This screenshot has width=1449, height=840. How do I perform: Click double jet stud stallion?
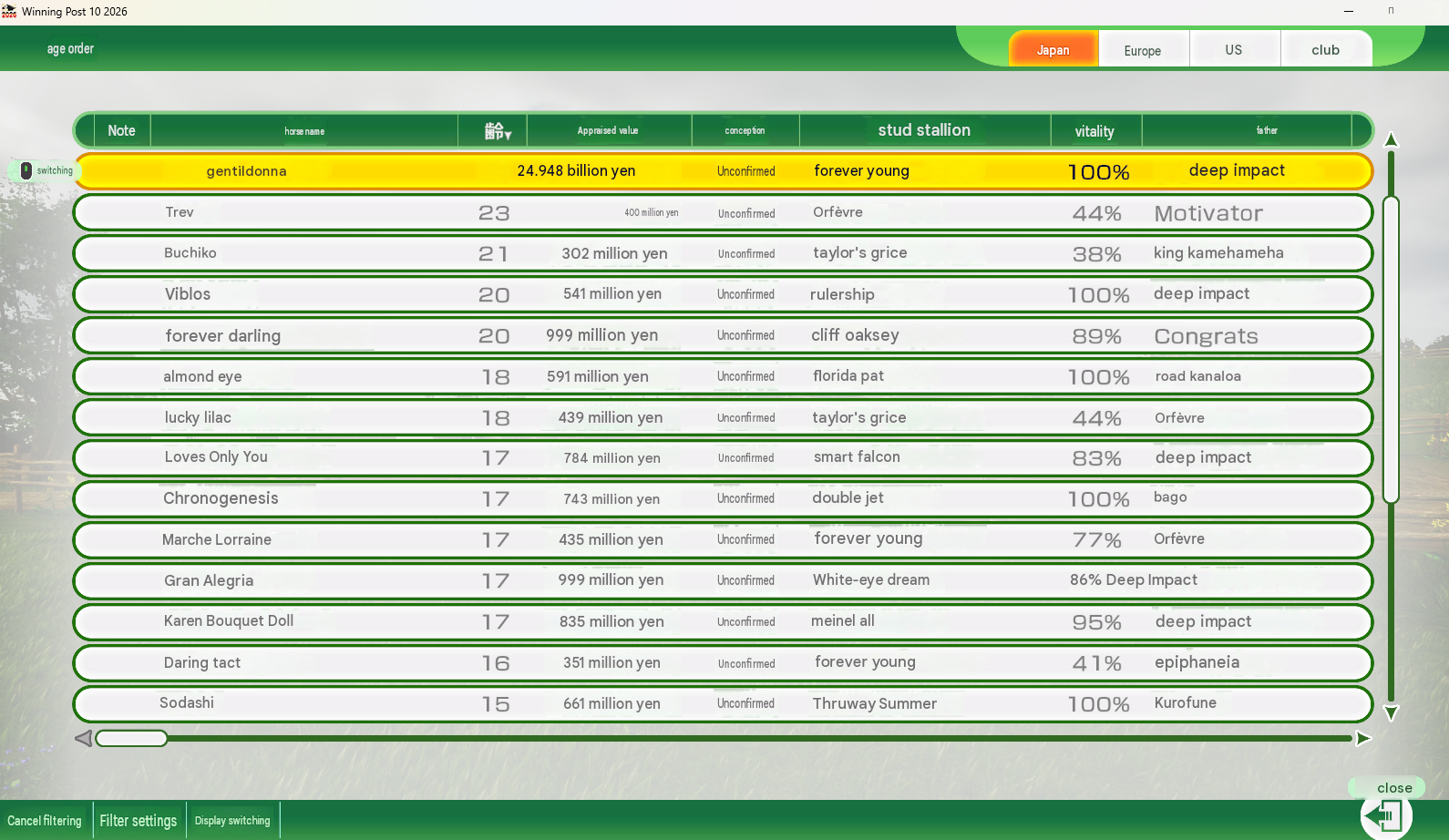point(848,498)
